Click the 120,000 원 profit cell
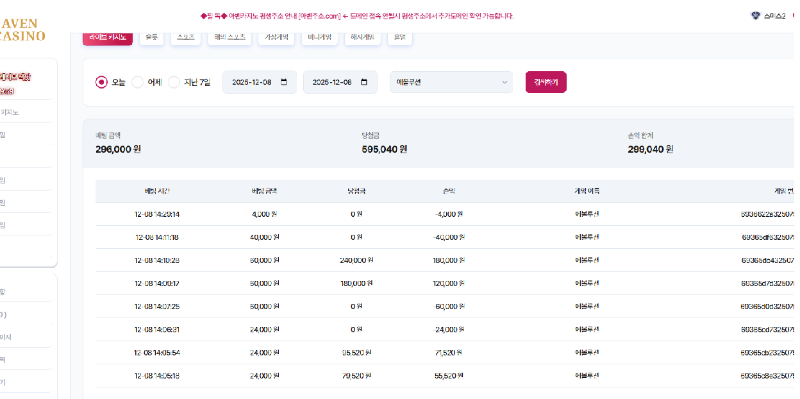The image size is (800, 399). click(x=449, y=283)
